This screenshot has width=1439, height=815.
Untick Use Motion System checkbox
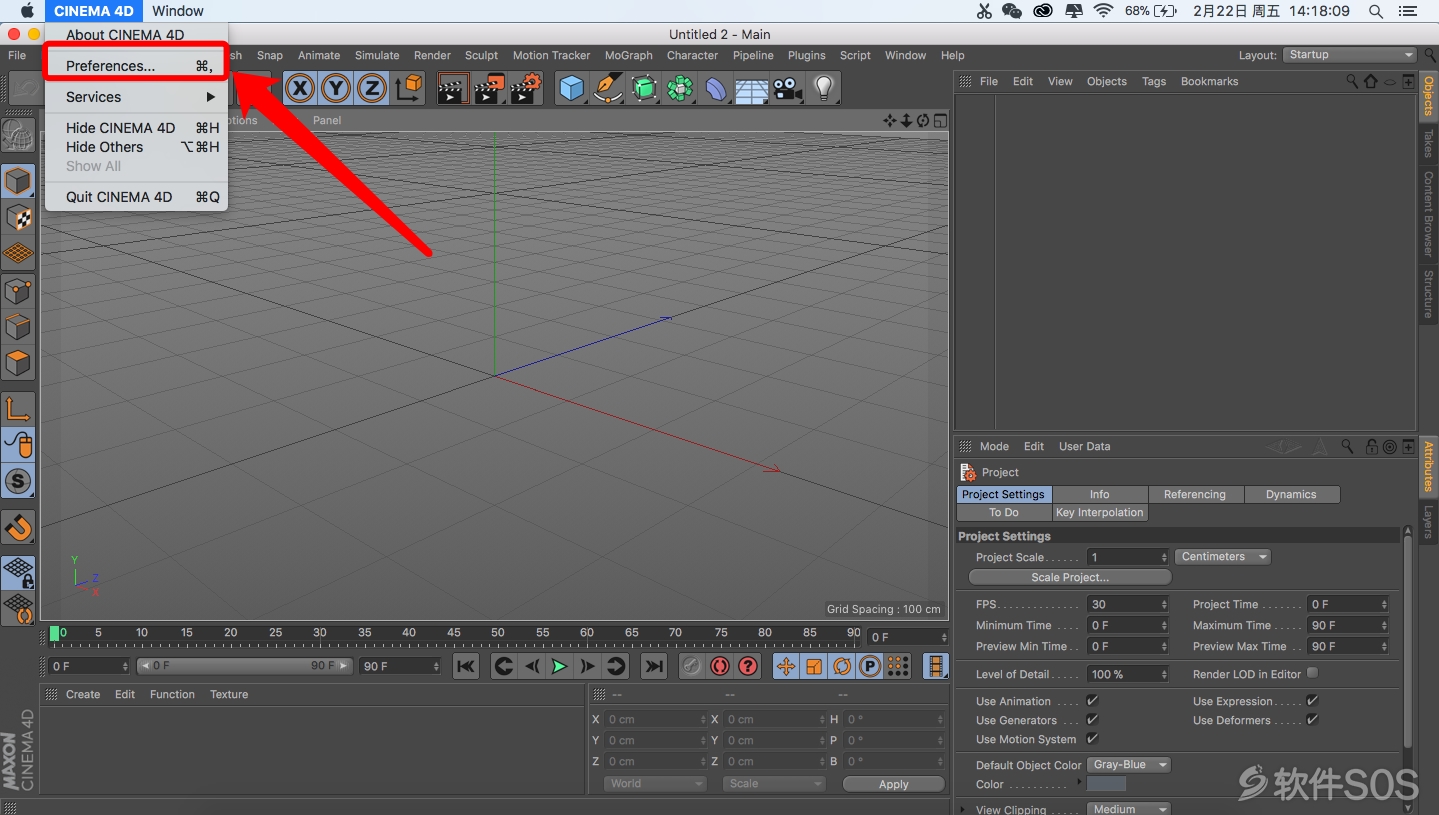(1092, 739)
